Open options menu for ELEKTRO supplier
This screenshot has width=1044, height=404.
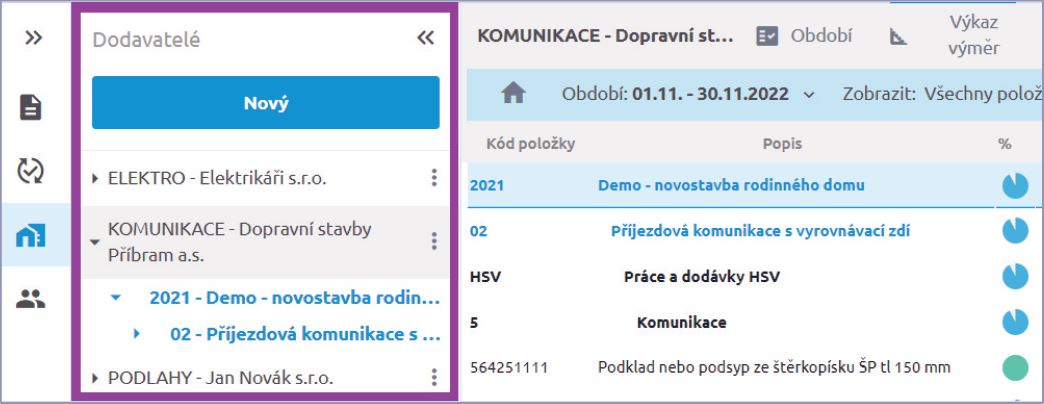coord(434,179)
